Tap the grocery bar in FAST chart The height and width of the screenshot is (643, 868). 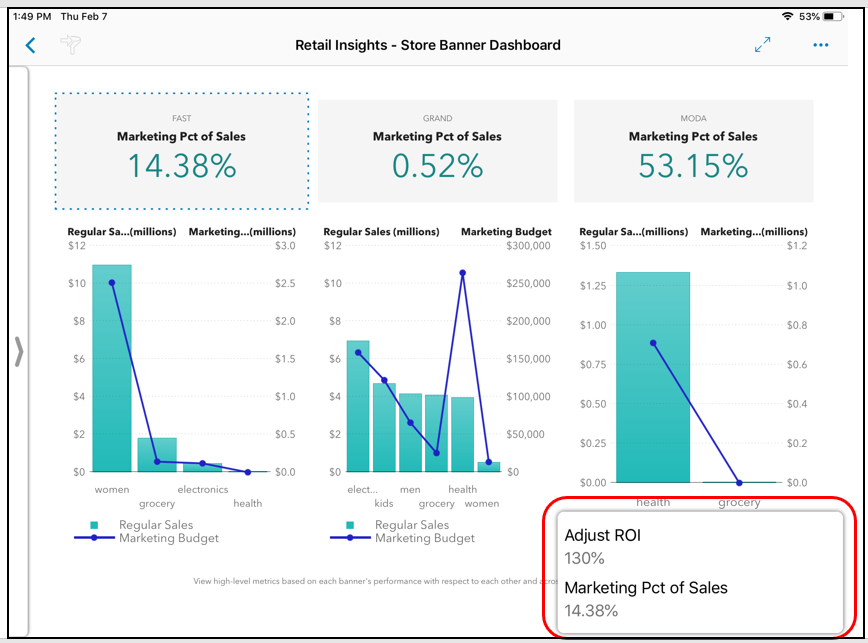(x=157, y=455)
